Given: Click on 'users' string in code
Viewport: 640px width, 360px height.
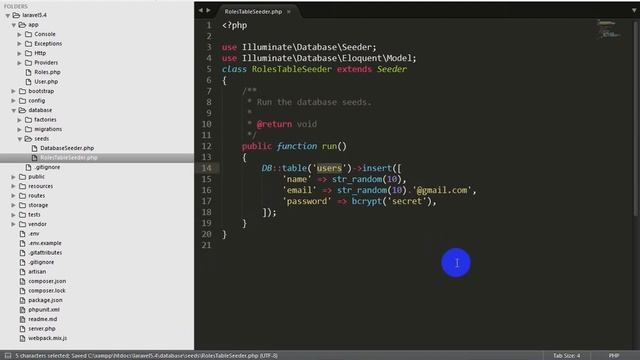Looking at the screenshot, I should [329, 168].
